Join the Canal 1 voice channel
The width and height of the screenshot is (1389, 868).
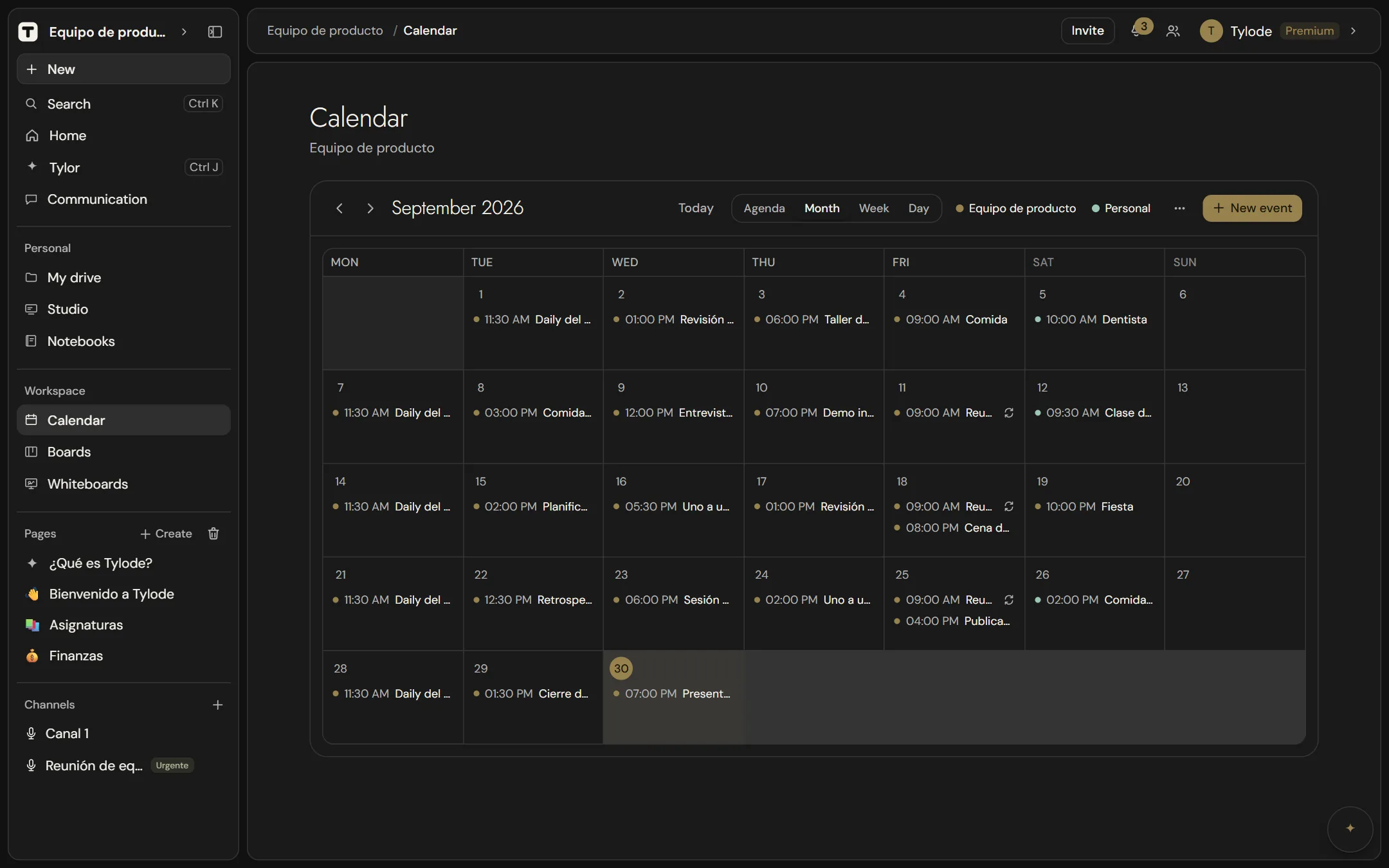click(123, 734)
